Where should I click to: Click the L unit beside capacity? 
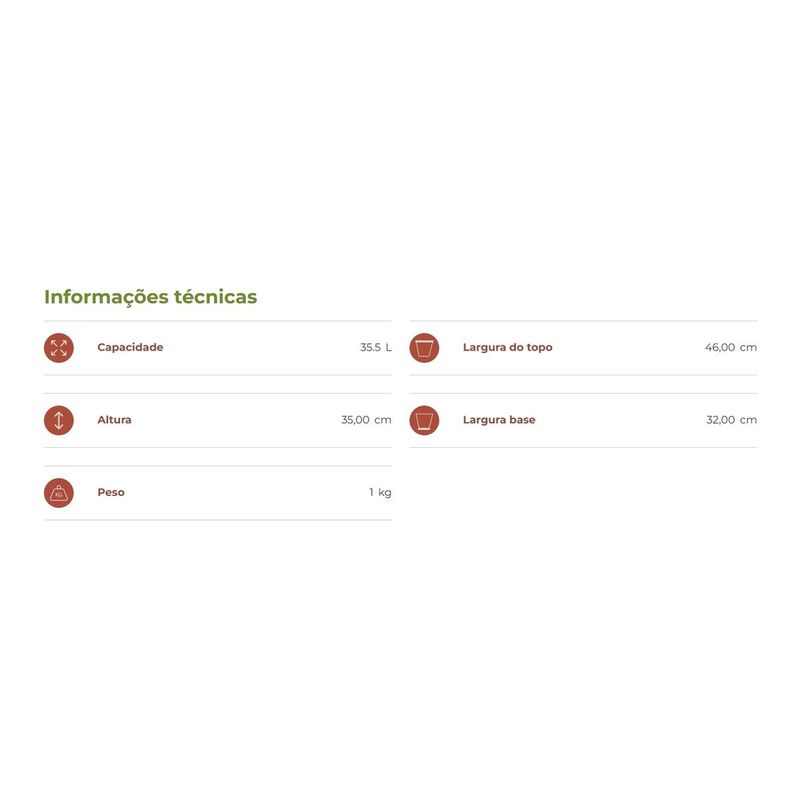(x=389, y=348)
